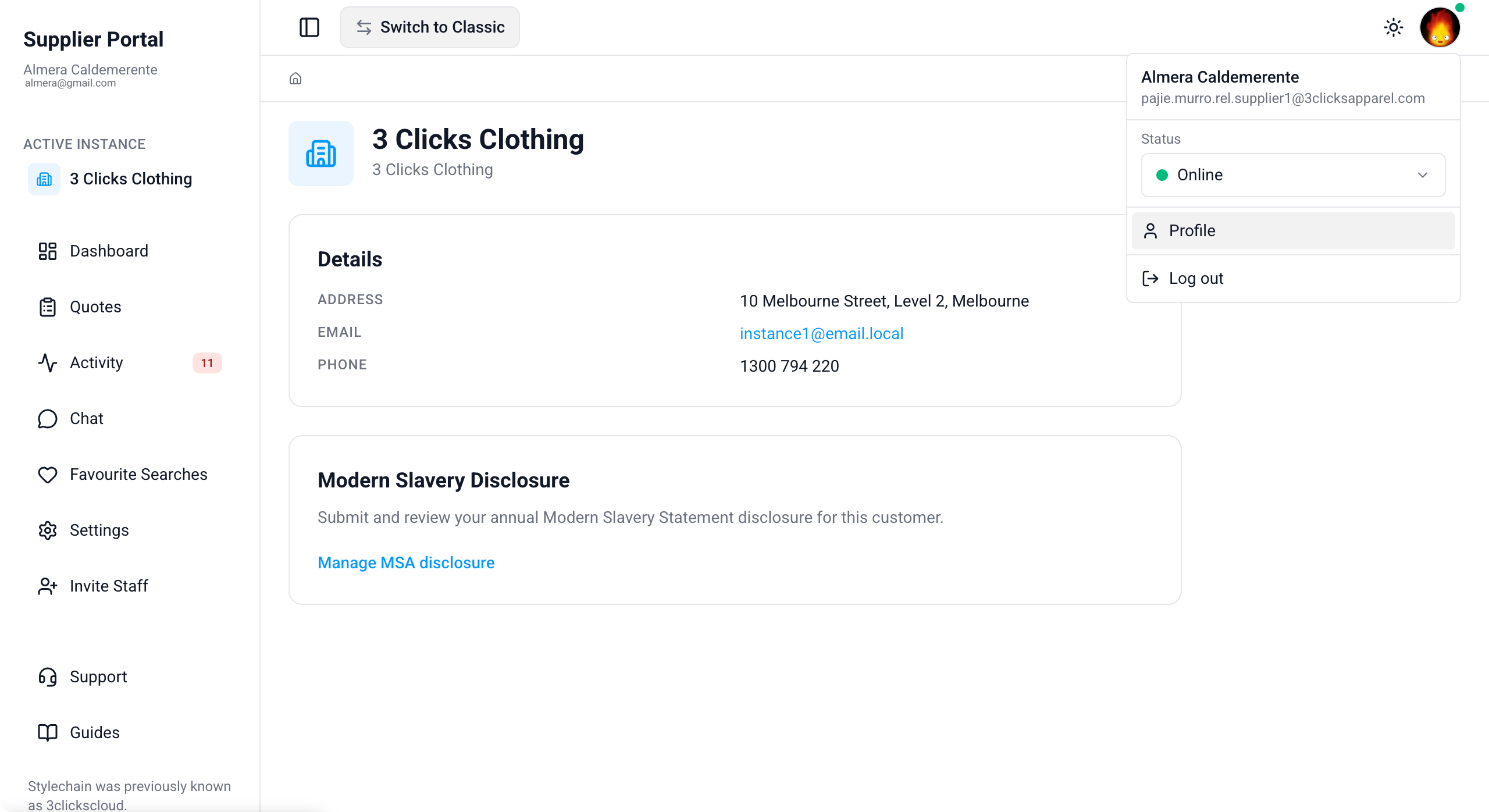
Task: Click the Support headset icon
Action: click(48, 677)
